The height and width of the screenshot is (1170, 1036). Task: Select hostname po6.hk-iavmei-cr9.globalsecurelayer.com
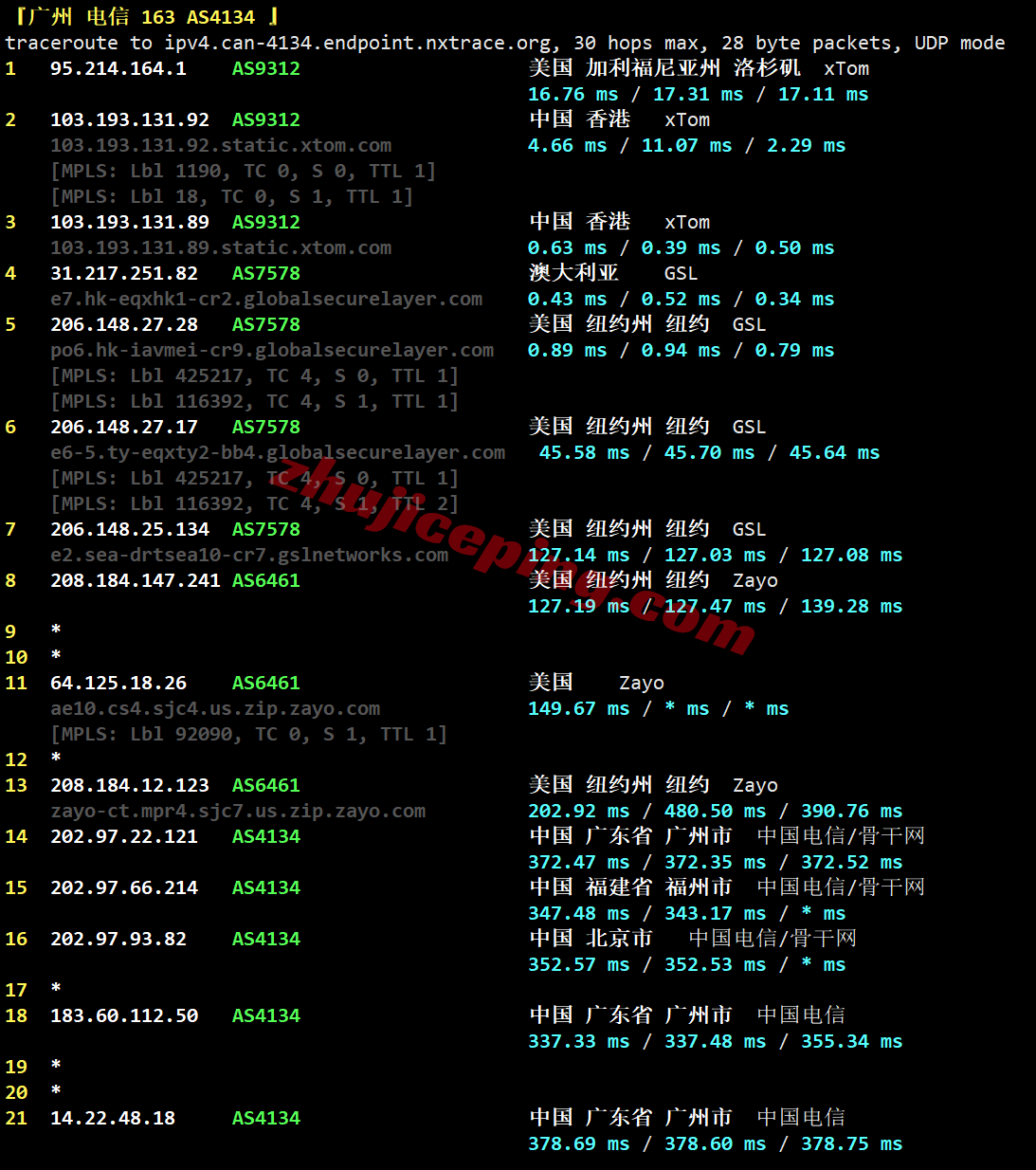point(272,350)
